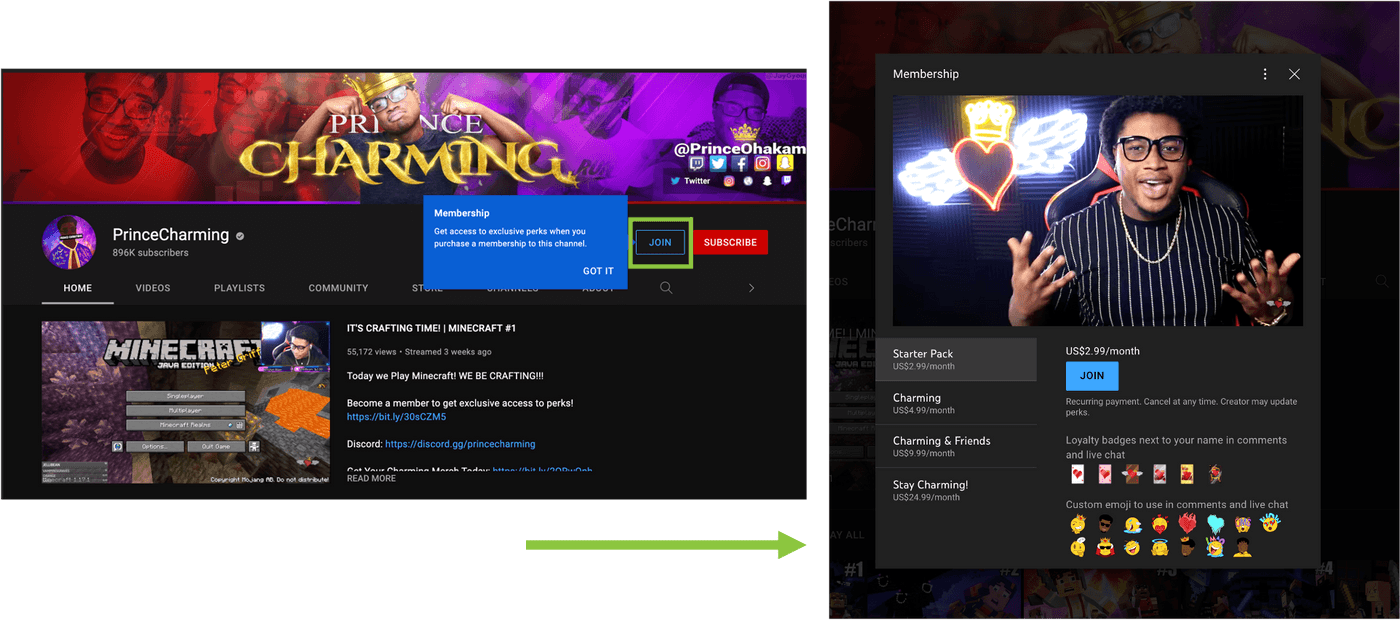Open the globe website icon in banner
This screenshot has width=1400, height=620.
[748, 181]
